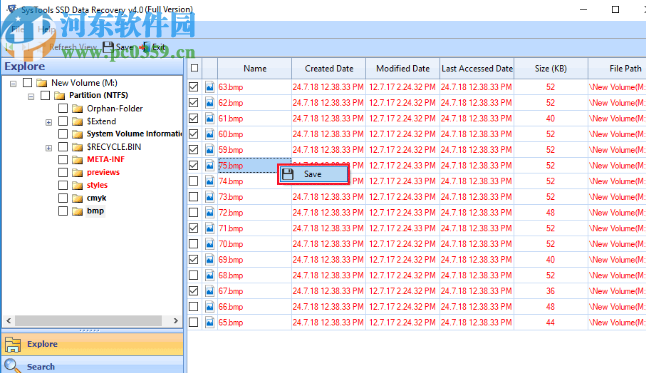Click the Explore pane folder icon at bottom

(x=13, y=344)
